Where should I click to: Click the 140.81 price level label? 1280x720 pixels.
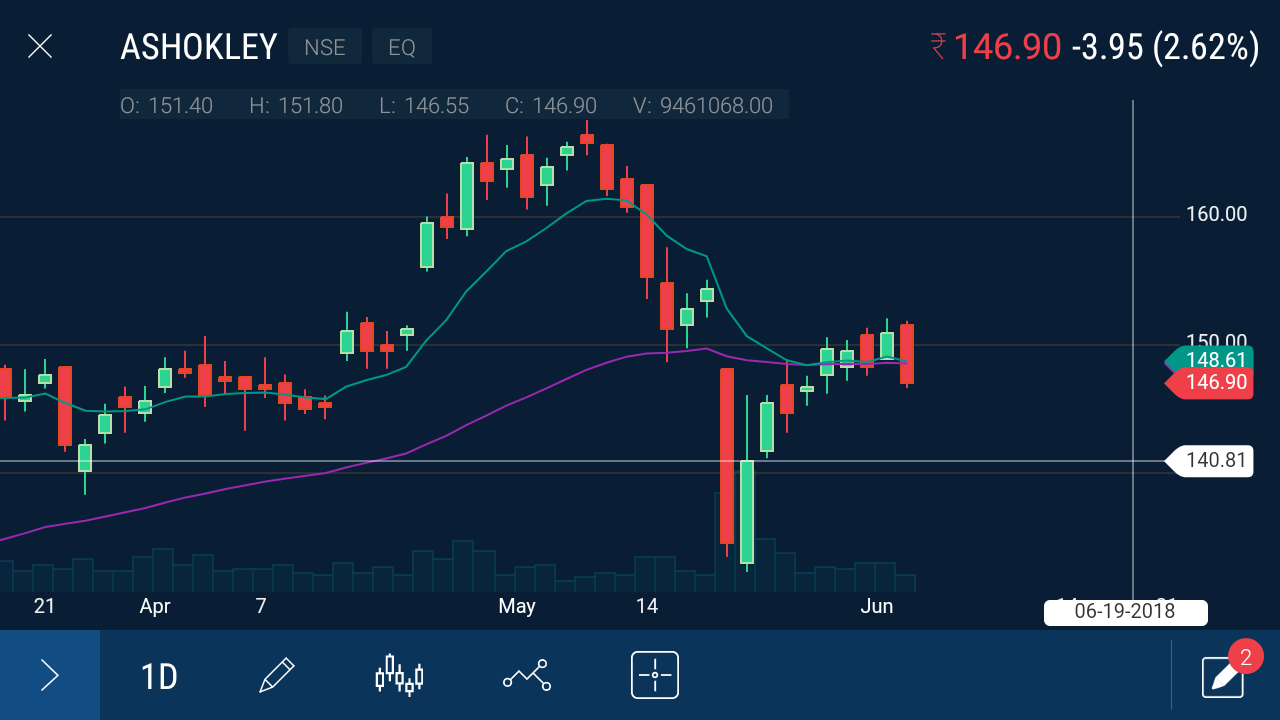click(1212, 461)
